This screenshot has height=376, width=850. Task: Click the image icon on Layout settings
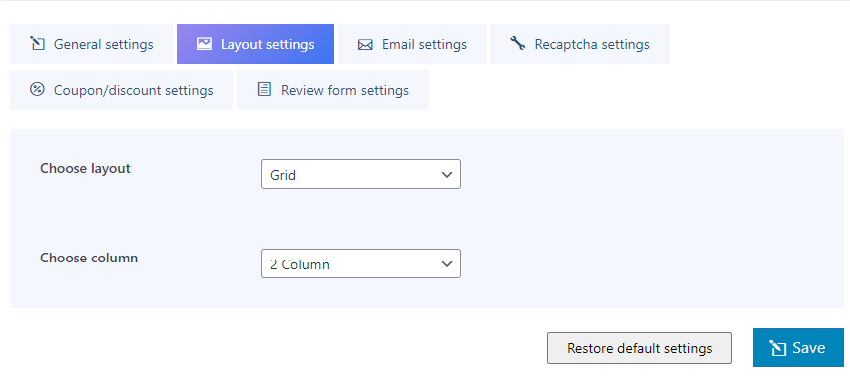point(204,44)
